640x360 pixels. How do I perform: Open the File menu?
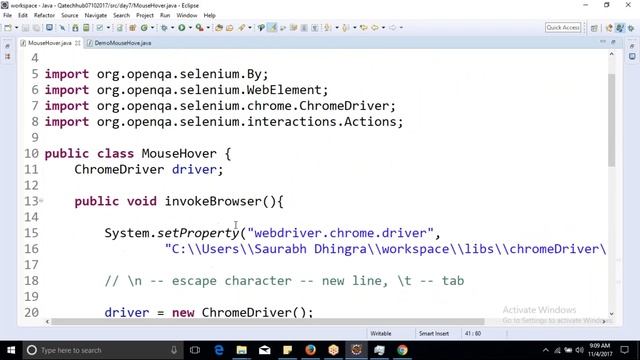tap(7, 15)
